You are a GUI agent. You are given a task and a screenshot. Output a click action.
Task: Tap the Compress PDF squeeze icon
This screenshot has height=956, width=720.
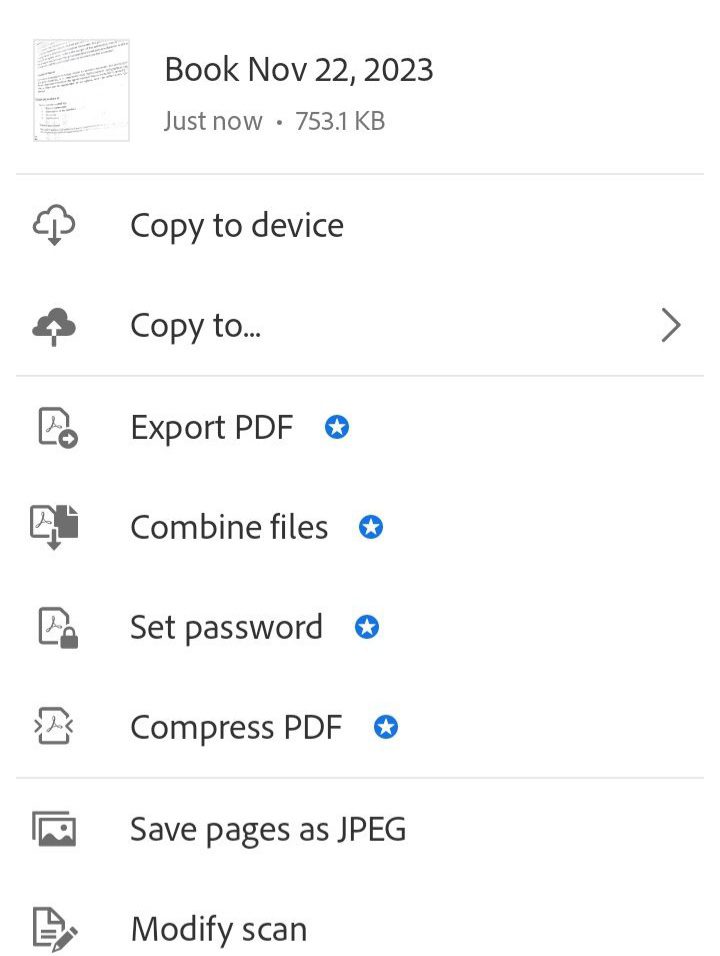54,727
